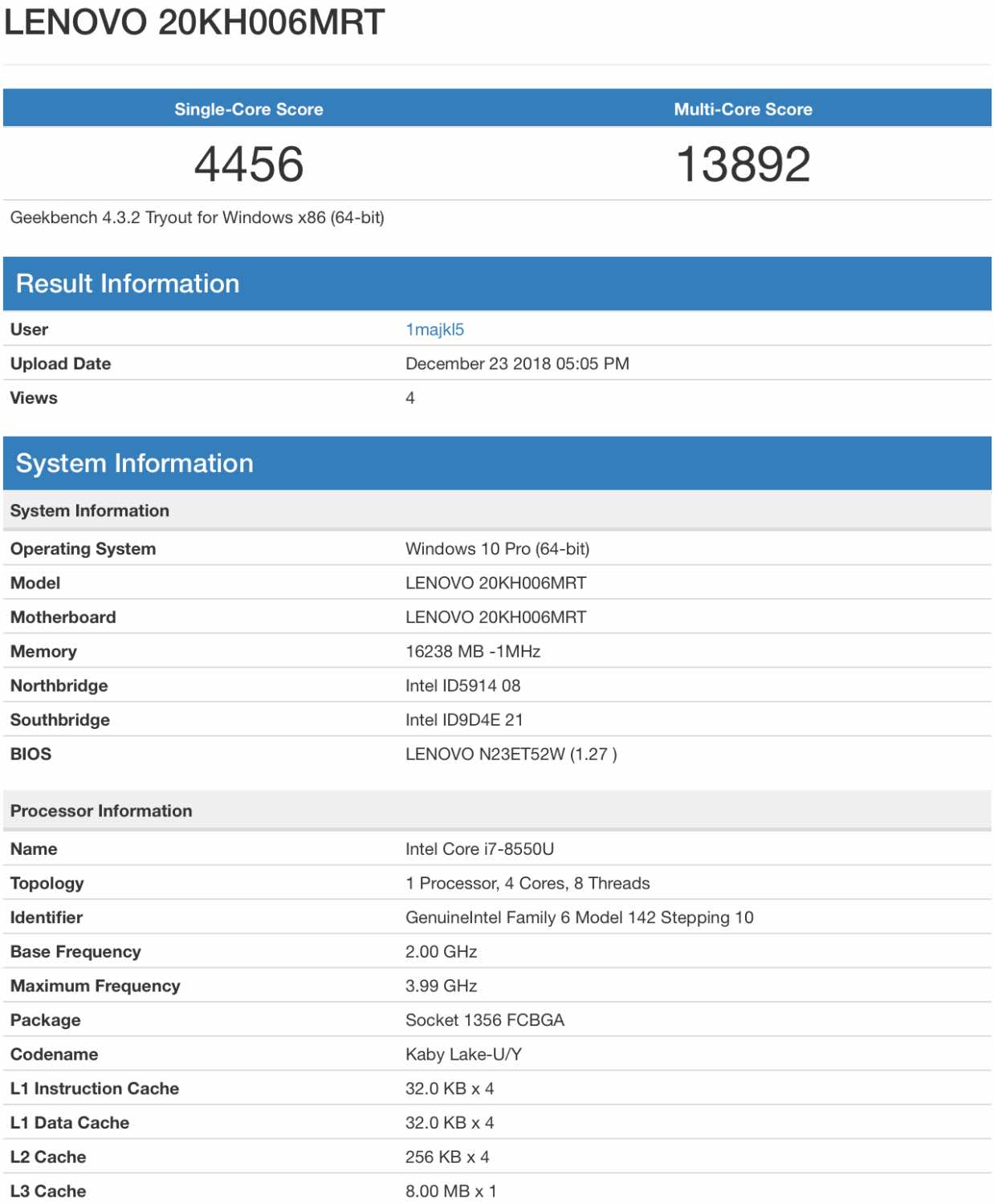This screenshot has width=994, height=1204.
Task: Select the multi-core score value 13892
Action: [x=743, y=165]
